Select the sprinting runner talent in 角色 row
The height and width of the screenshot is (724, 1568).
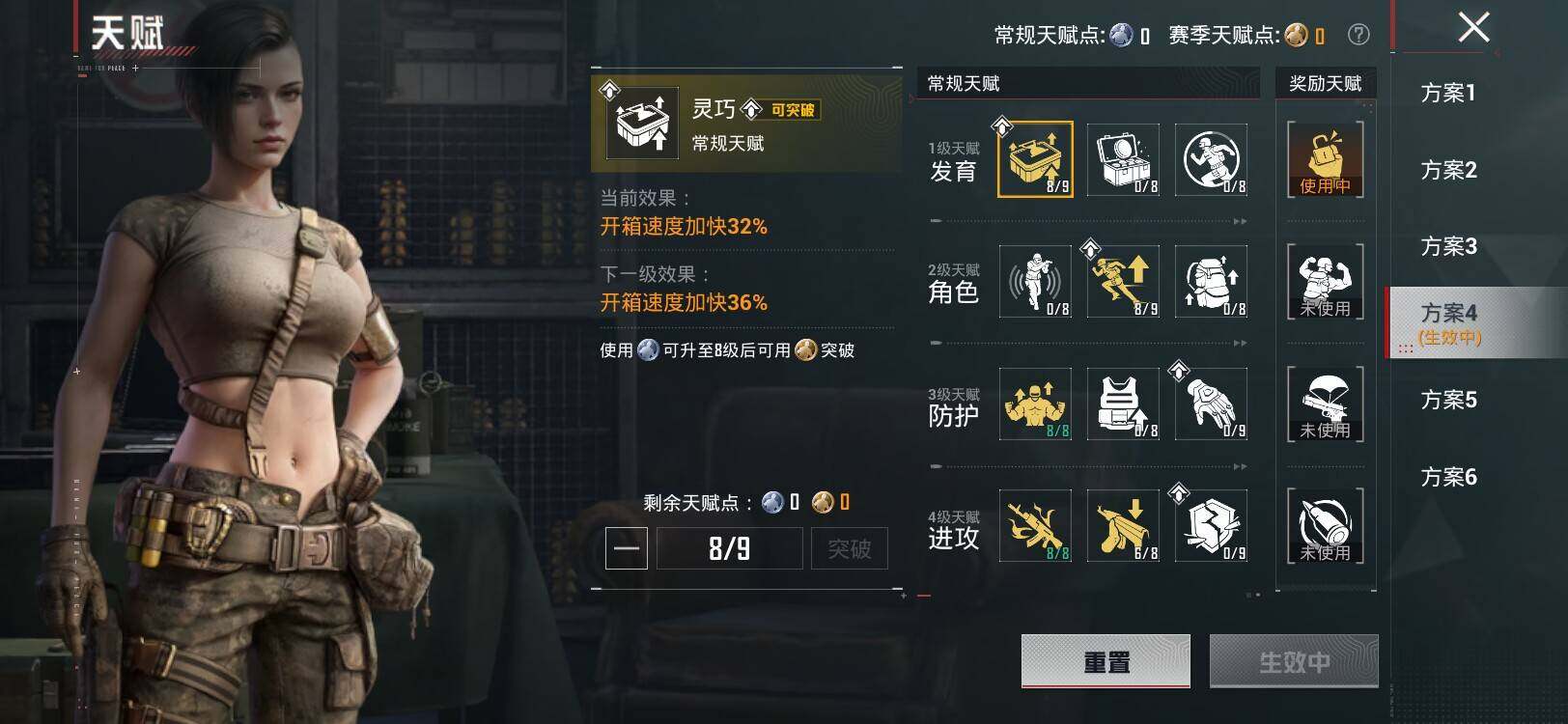pyautogui.click(x=1123, y=281)
